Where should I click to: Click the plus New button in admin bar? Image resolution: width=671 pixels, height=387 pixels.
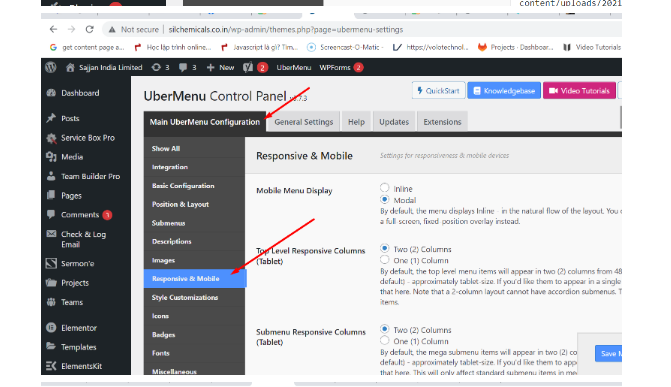[x=220, y=67]
